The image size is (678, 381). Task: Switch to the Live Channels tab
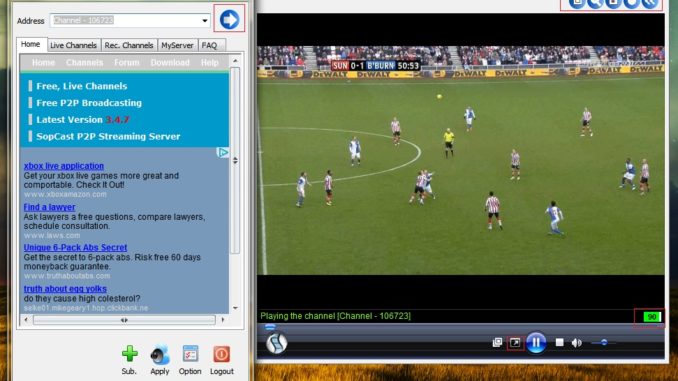(73, 45)
